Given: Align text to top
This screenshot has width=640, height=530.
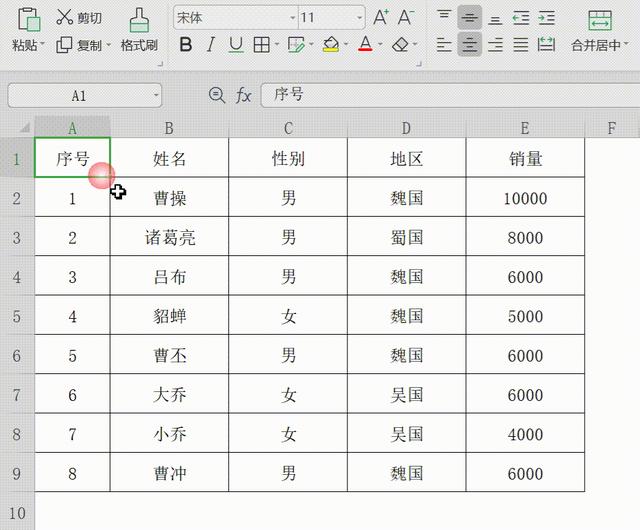Looking at the screenshot, I should (x=444, y=17).
